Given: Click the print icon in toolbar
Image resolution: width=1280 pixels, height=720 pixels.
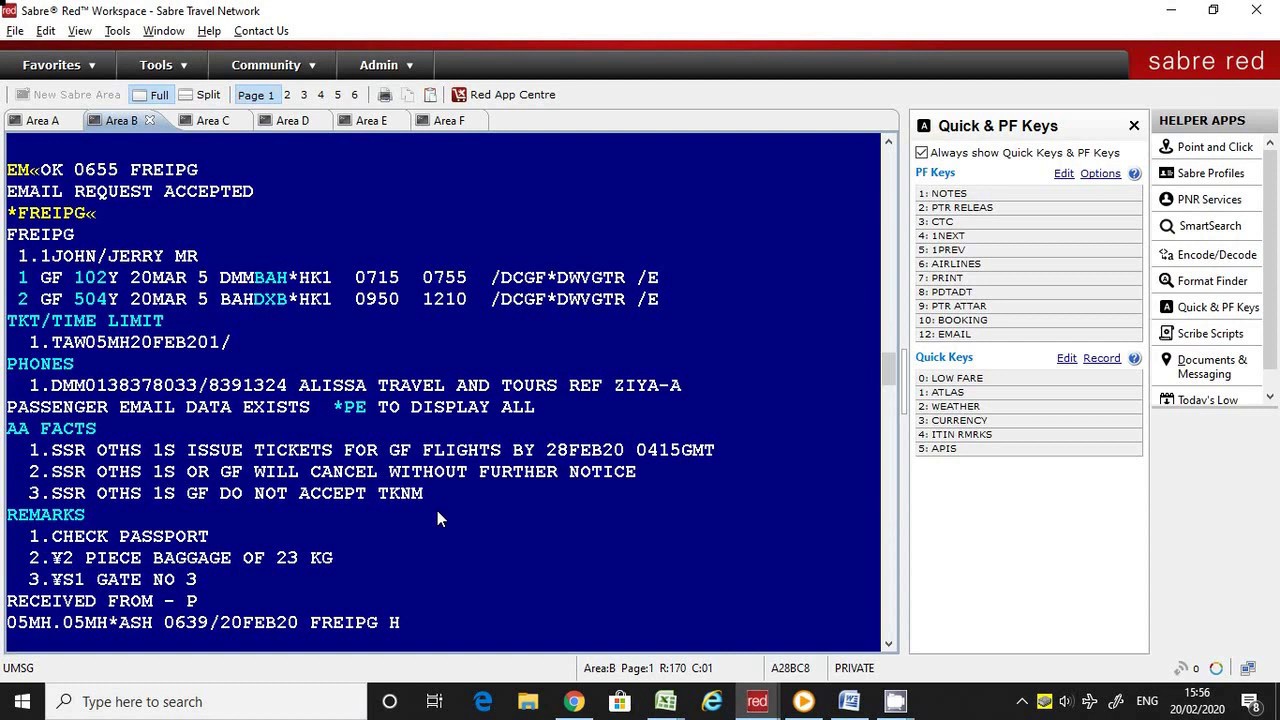Looking at the screenshot, I should 385,95.
